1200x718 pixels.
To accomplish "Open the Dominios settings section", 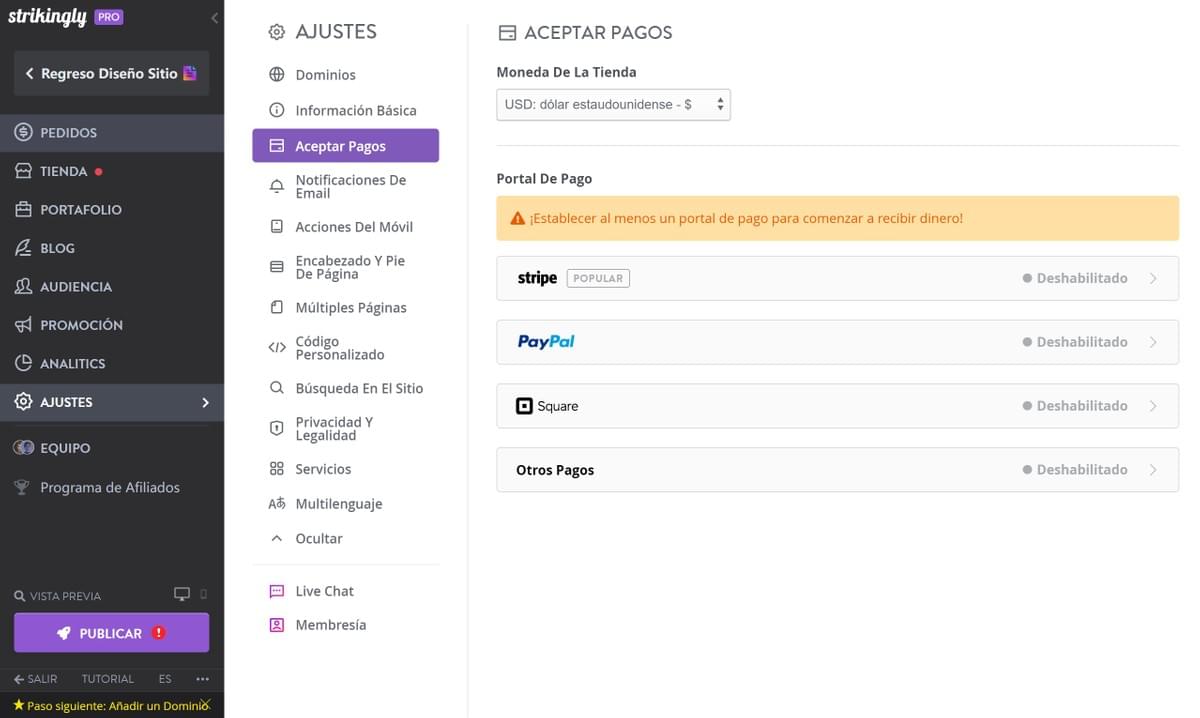I will click(324, 74).
